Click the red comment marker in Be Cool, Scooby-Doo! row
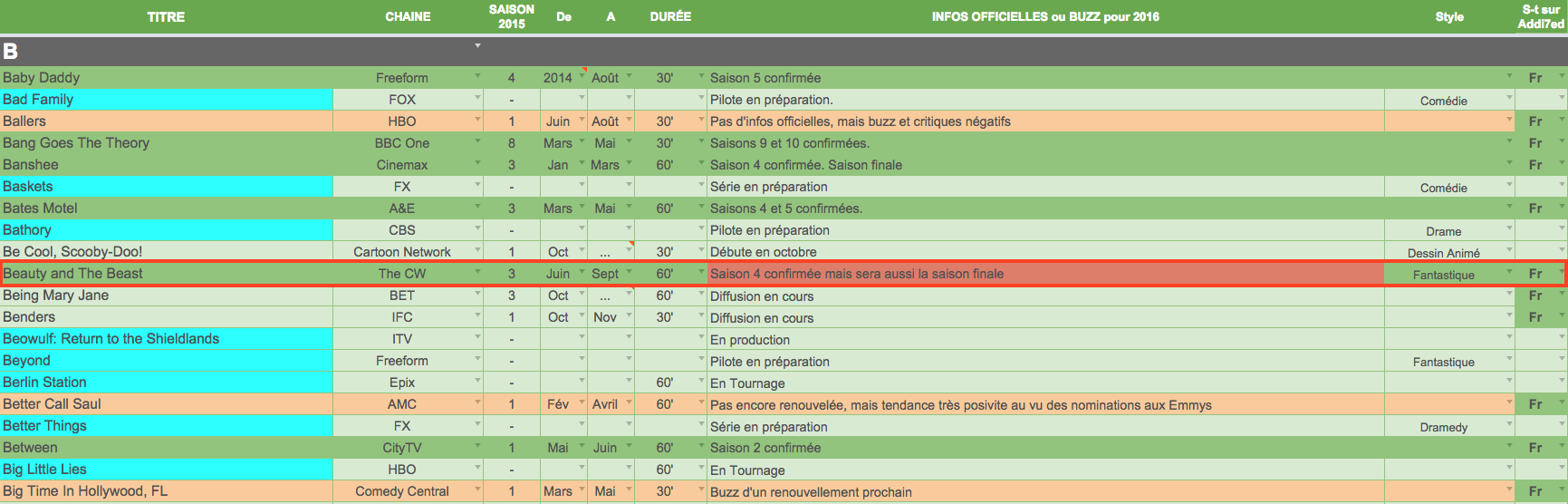The width and height of the screenshot is (1568, 504). click(630, 243)
